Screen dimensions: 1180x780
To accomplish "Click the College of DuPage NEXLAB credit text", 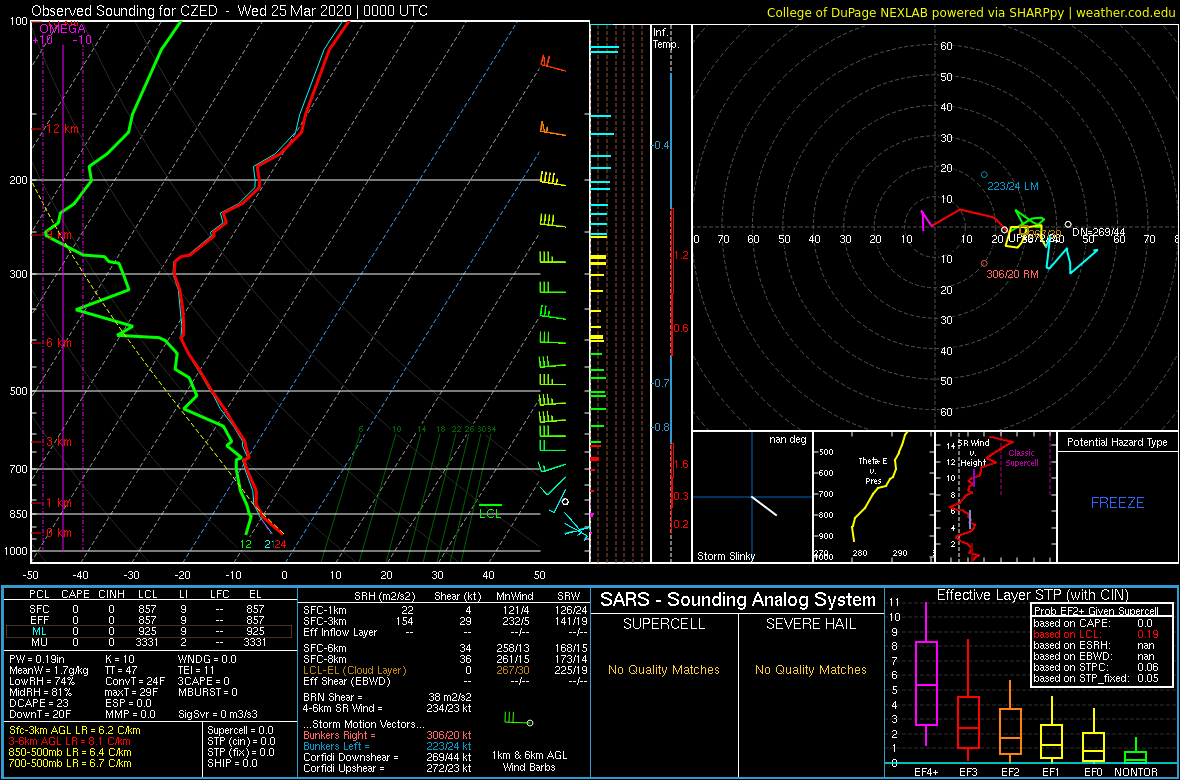I will coord(972,12).
